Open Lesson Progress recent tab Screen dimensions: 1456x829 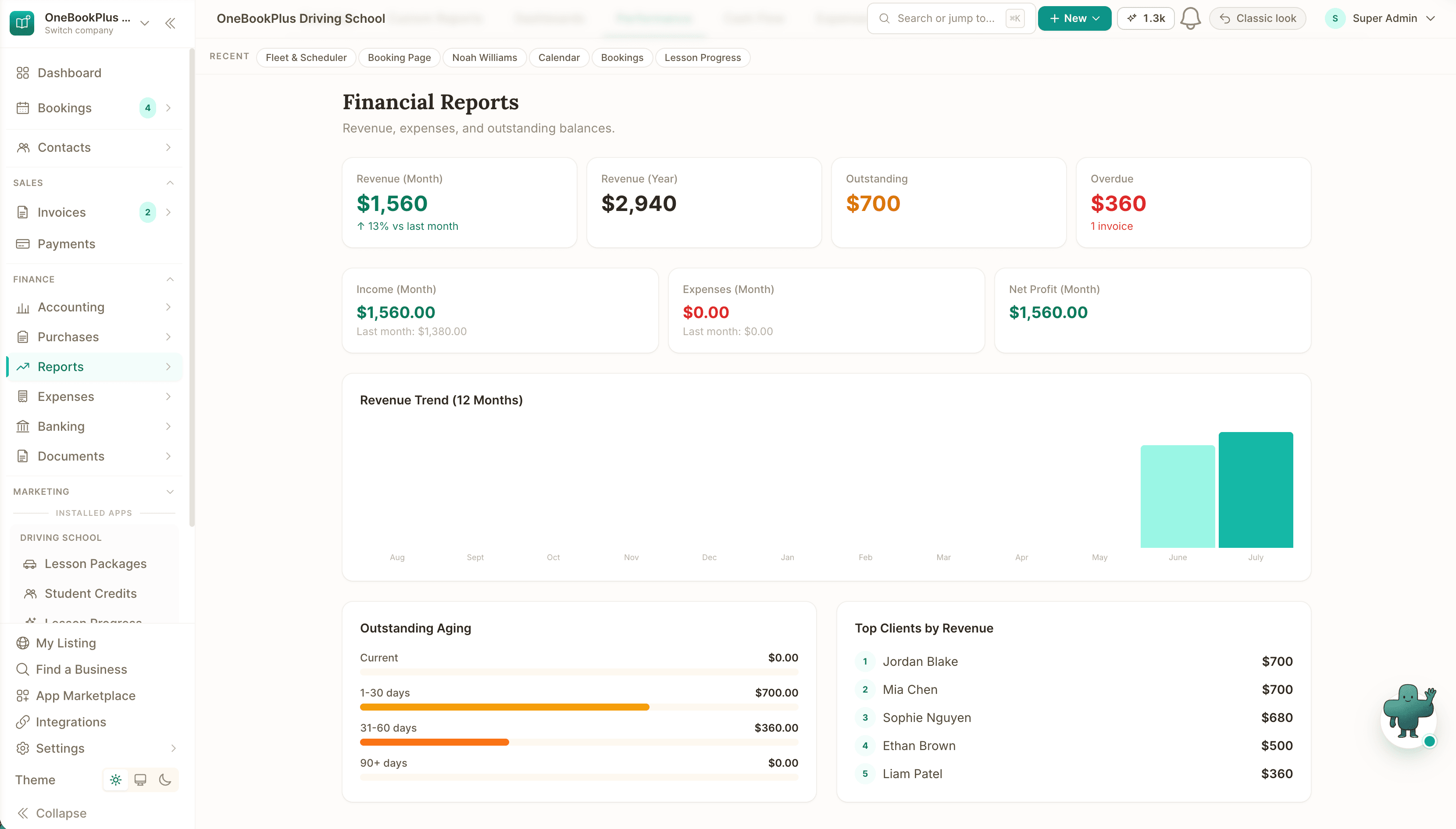point(703,57)
